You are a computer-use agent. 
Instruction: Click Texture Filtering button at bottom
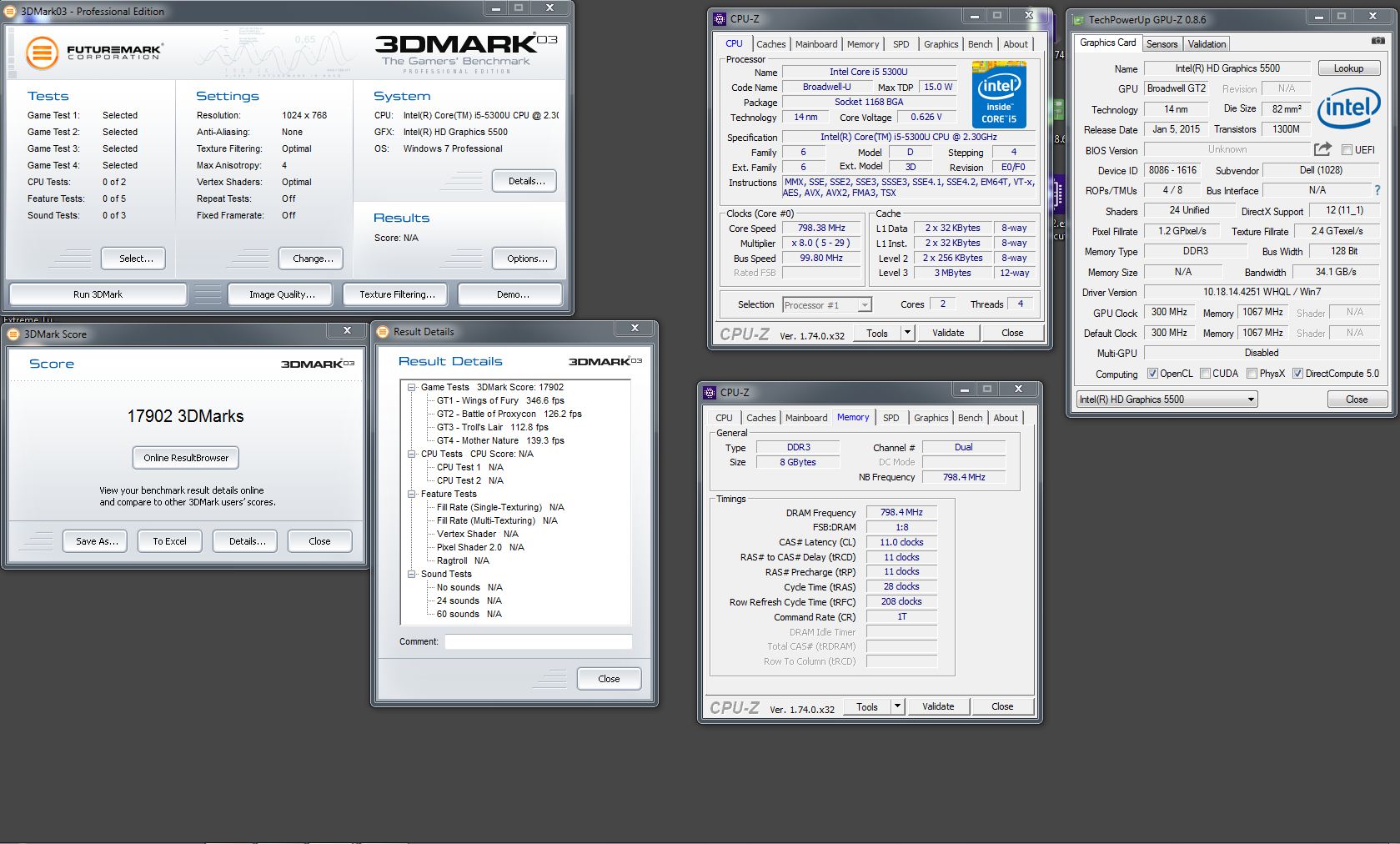[397, 294]
